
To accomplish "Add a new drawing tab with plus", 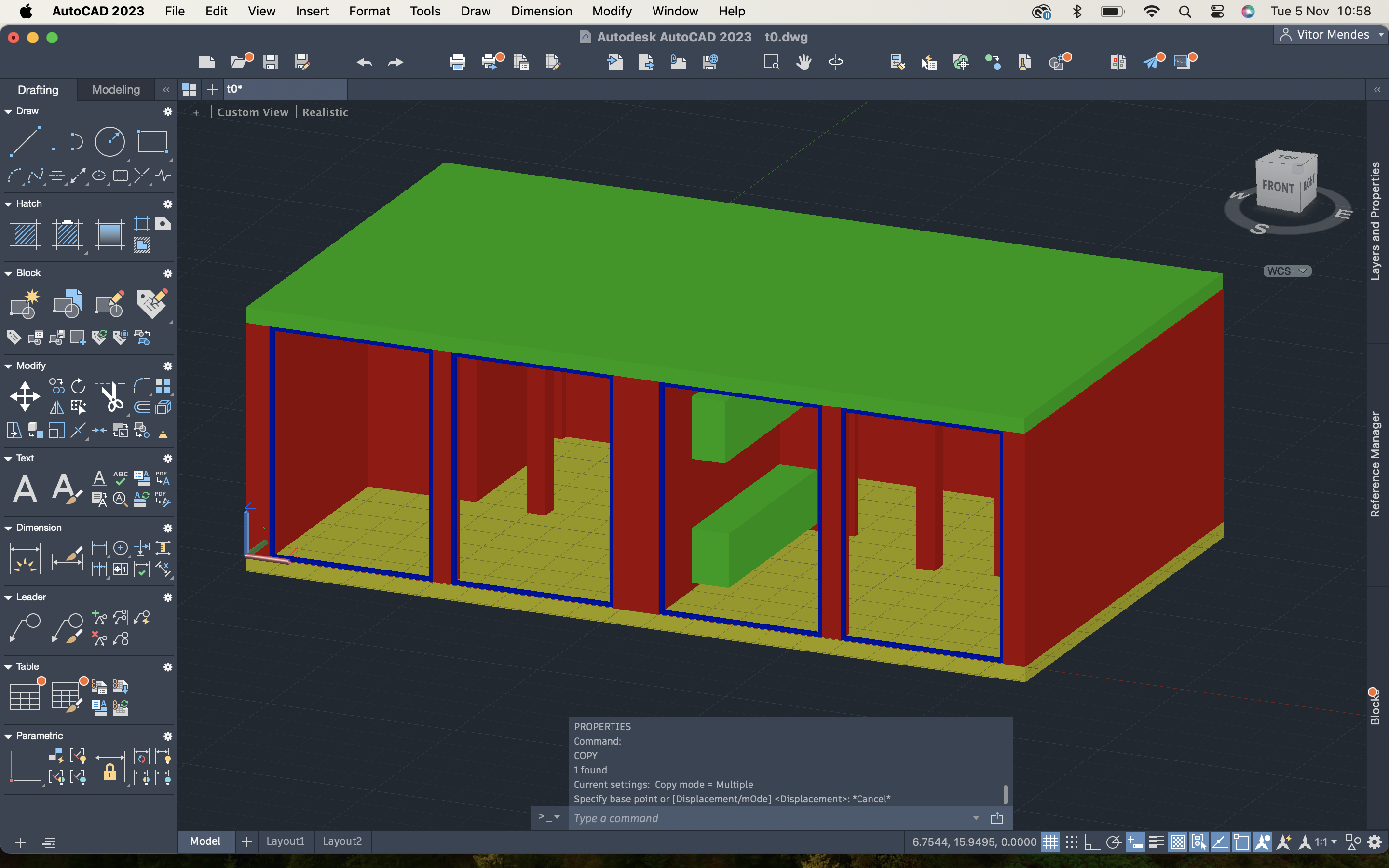I will click(212, 90).
